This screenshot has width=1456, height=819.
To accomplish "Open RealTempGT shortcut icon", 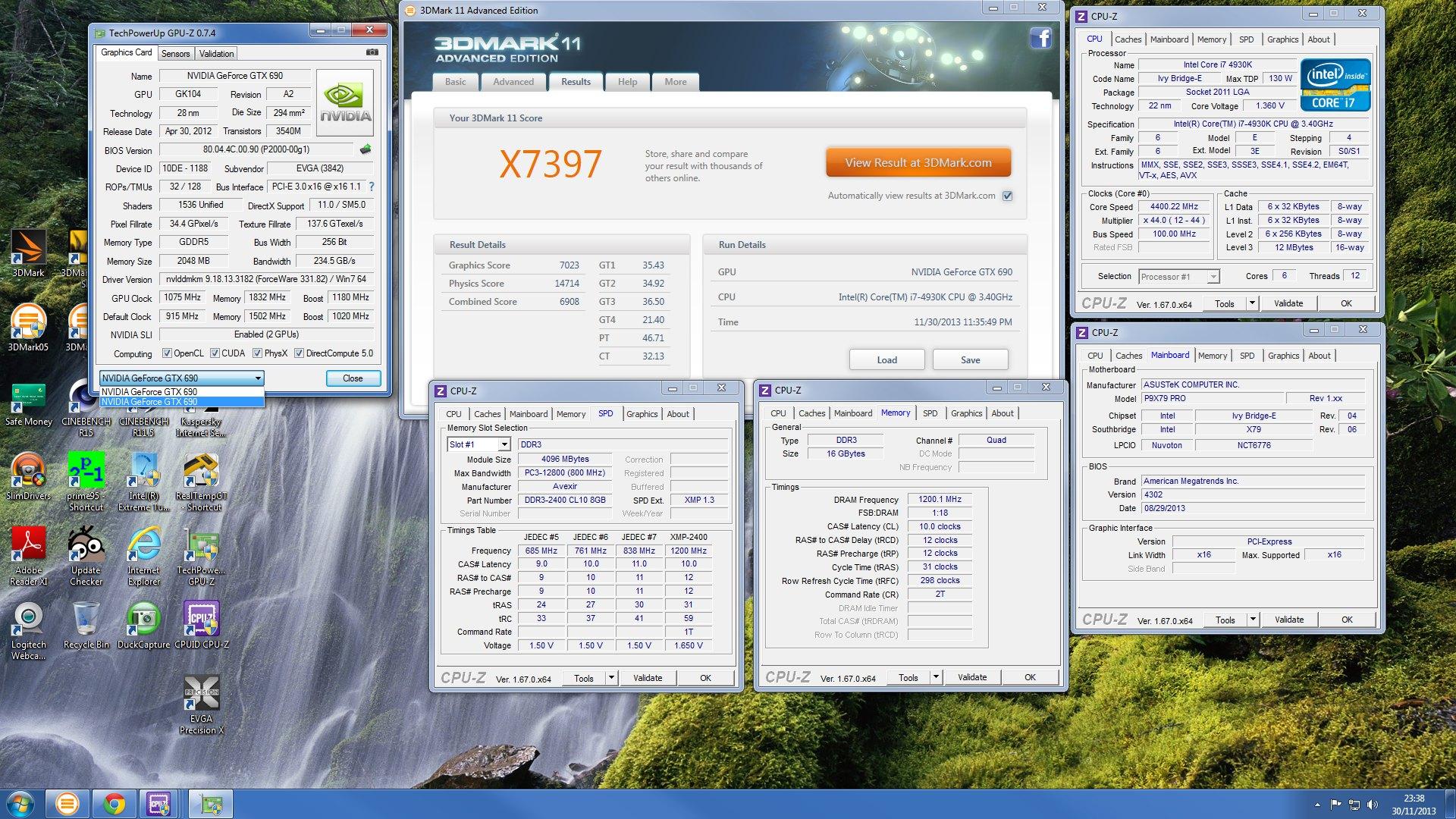I will pos(201,482).
